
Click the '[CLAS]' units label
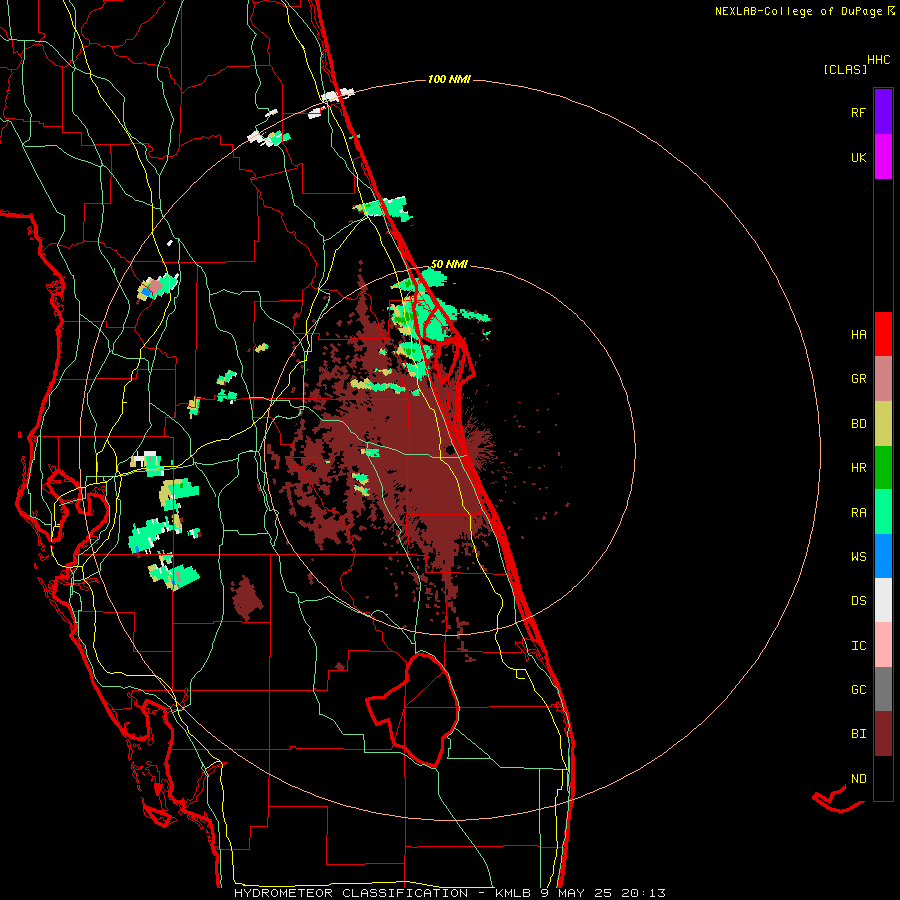pos(845,70)
